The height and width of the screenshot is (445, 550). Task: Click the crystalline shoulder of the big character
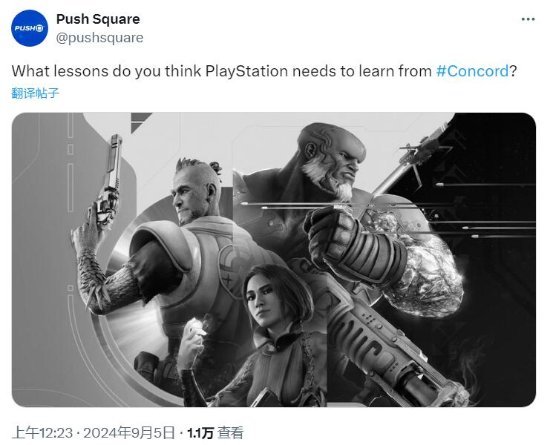(x=424, y=267)
